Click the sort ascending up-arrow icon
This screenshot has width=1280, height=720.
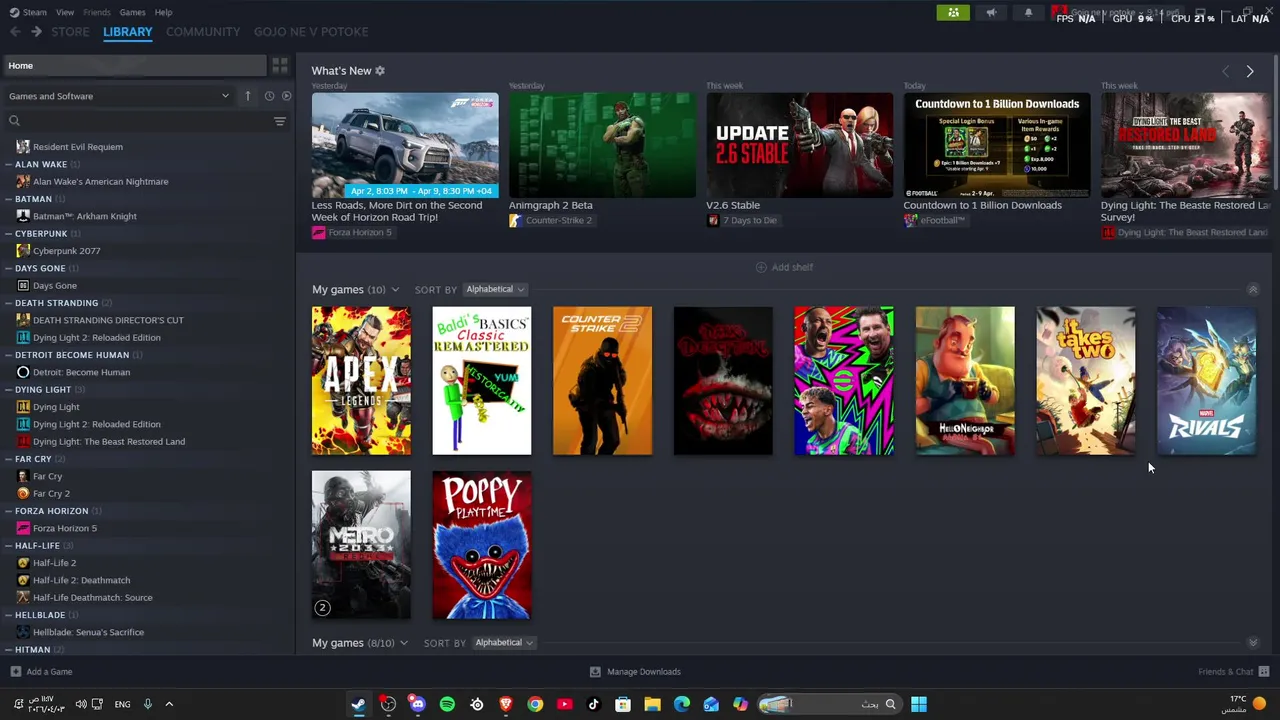248,96
